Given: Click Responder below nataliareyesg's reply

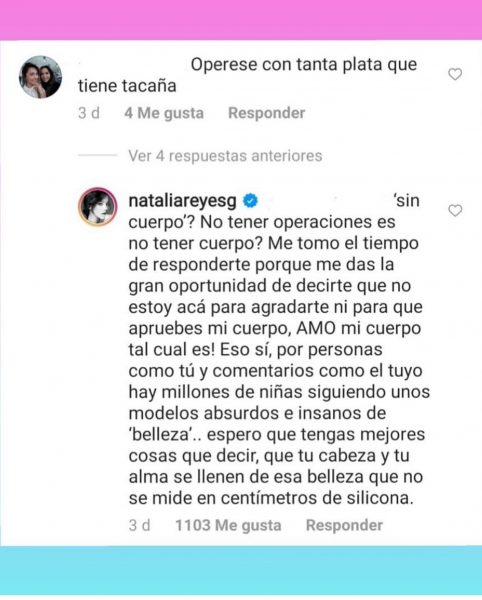Looking at the screenshot, I should point(344,525).
